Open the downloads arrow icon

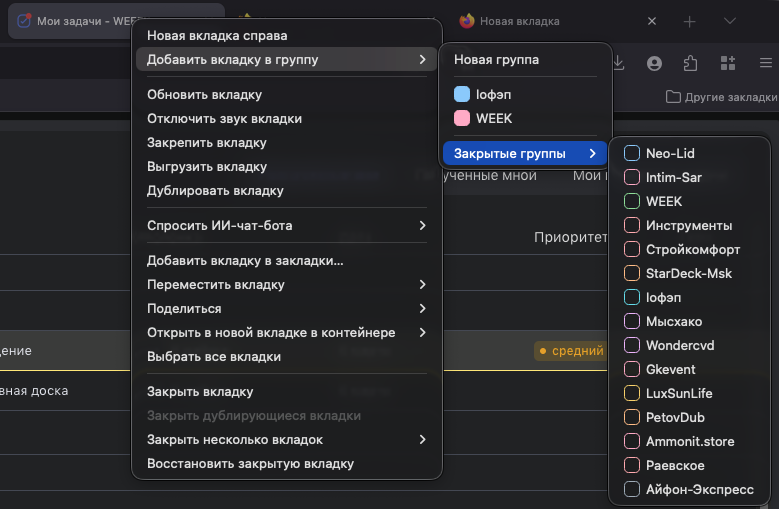pos(619,63)
